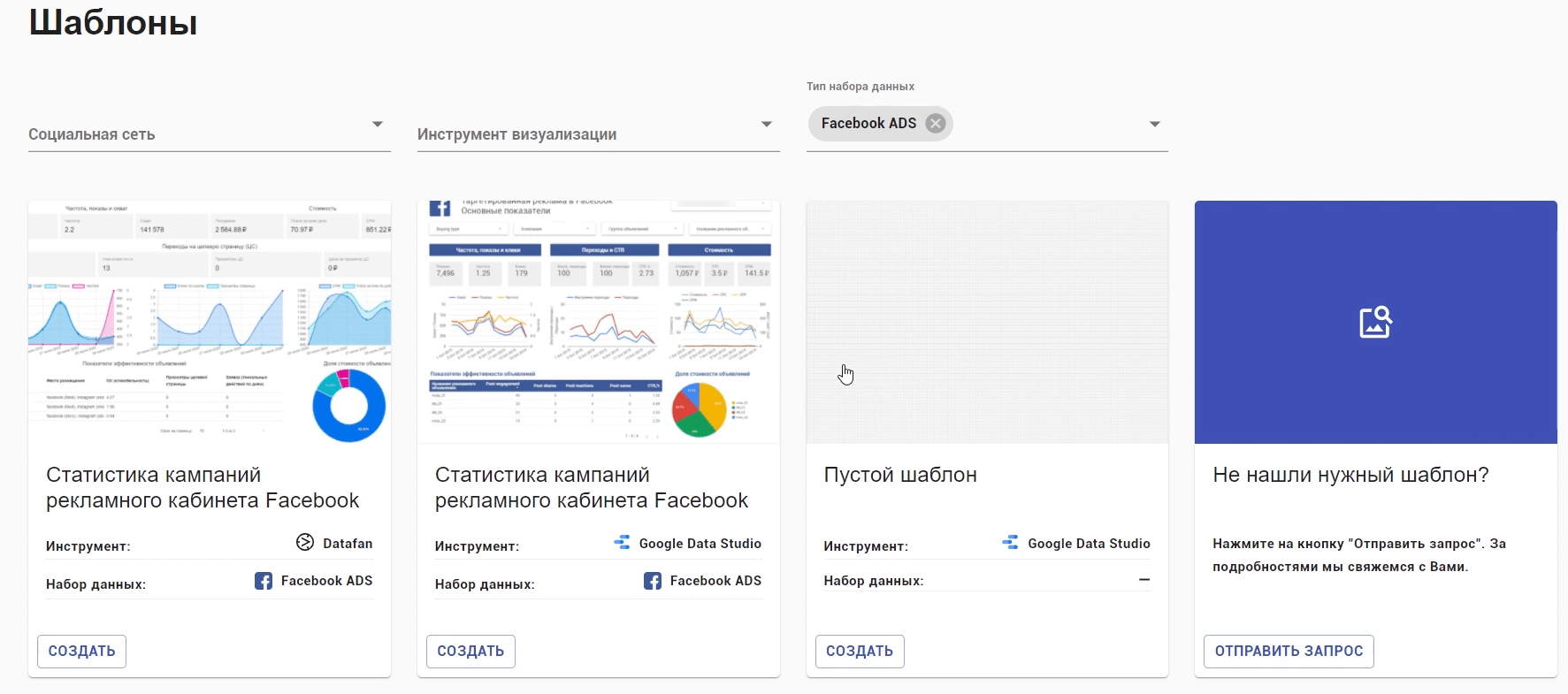Click the Нажмите на кнопку description text
Screen dimensions: 1568x694
(1359, 555)
